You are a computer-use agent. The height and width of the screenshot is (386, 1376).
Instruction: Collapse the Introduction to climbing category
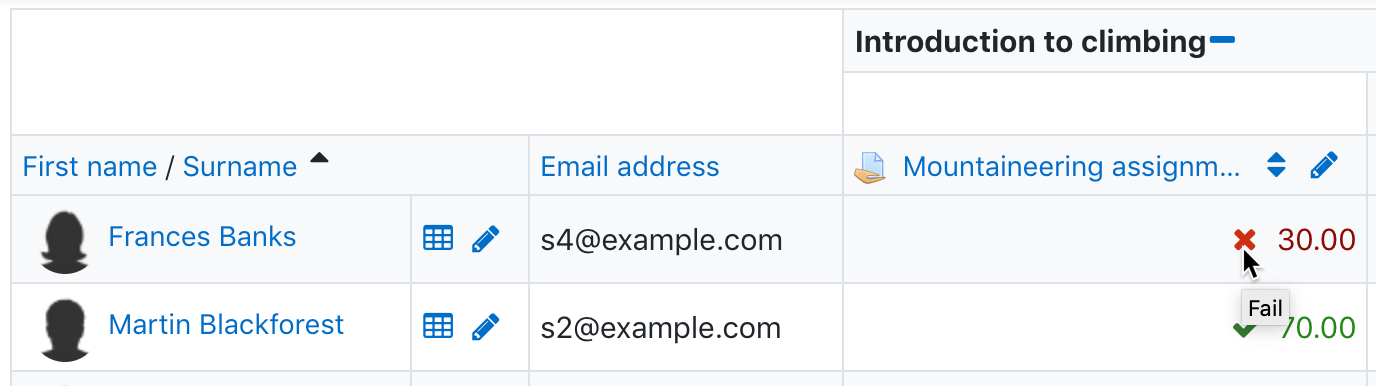click(1222, 40)
